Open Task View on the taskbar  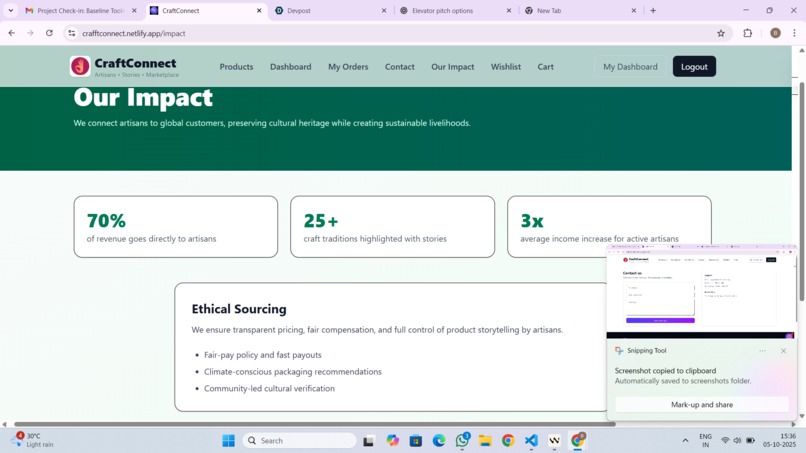pos(368,441)
